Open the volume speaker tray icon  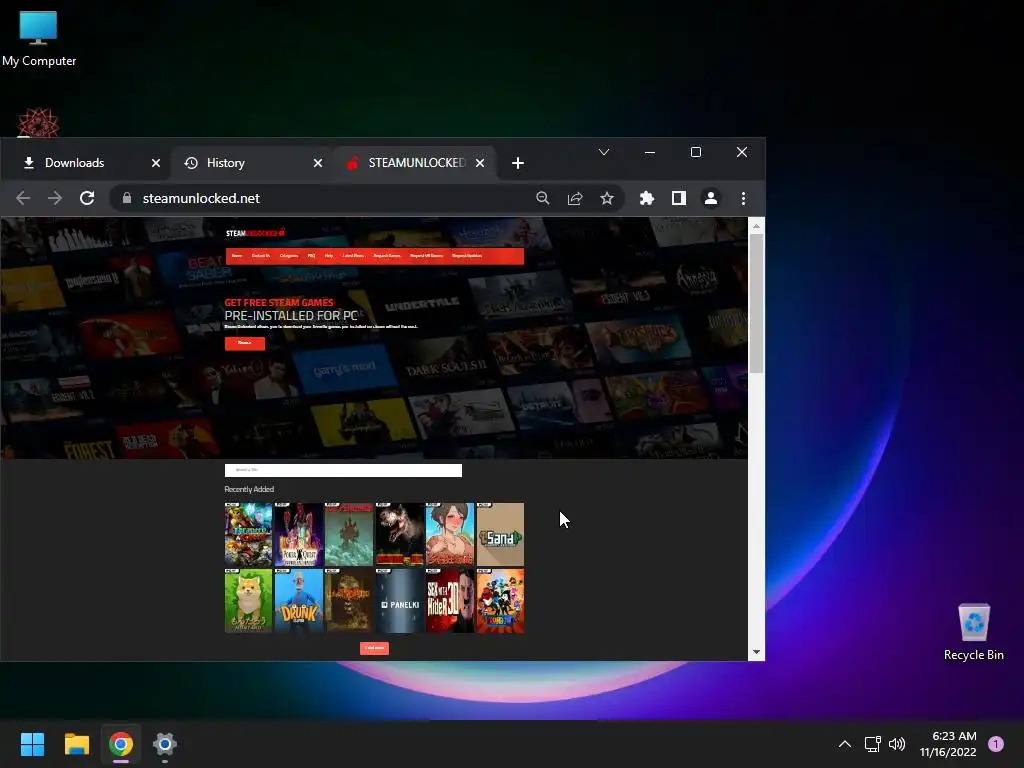897,744
